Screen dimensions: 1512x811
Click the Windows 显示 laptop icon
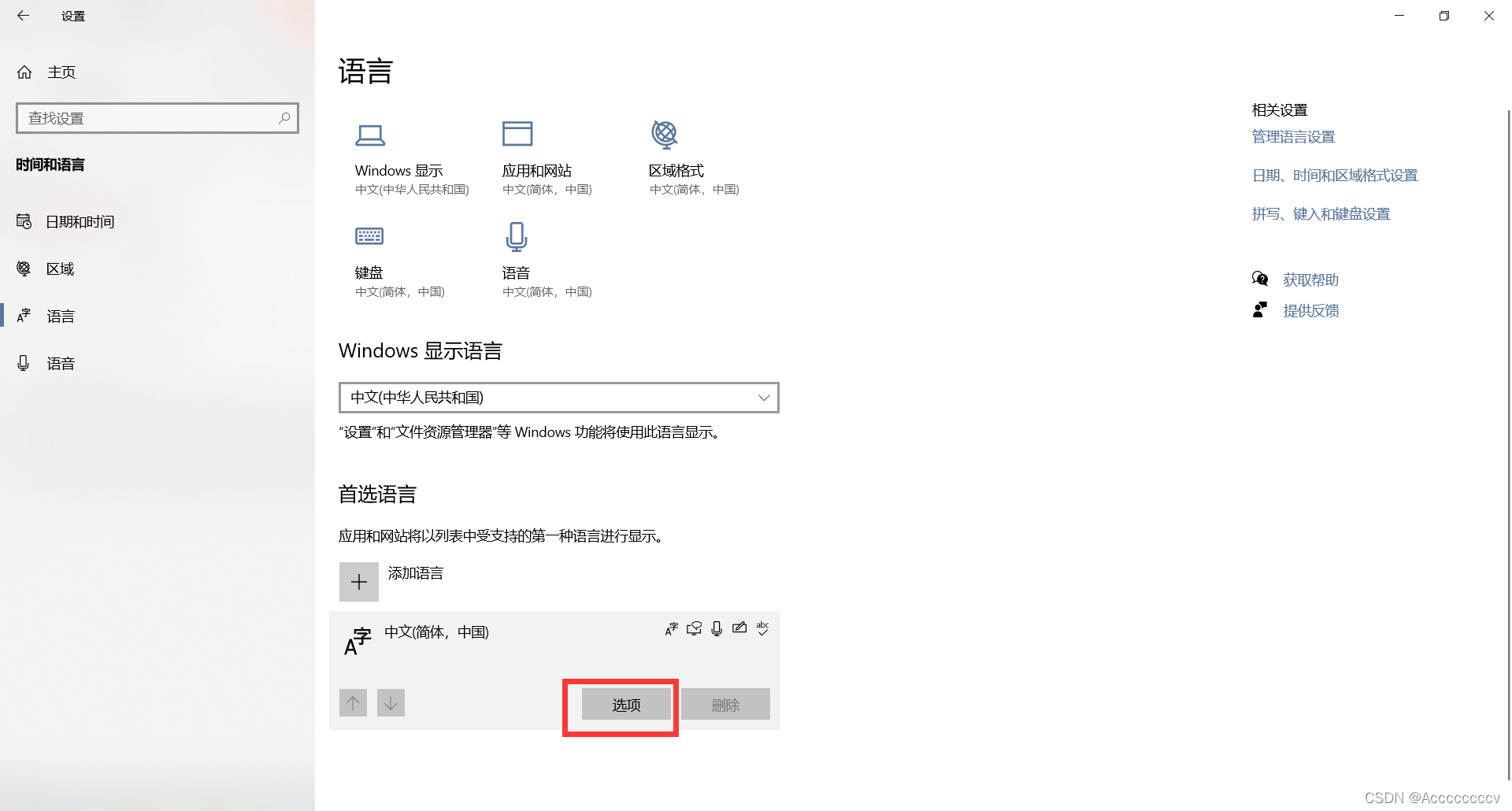[369, 135]
